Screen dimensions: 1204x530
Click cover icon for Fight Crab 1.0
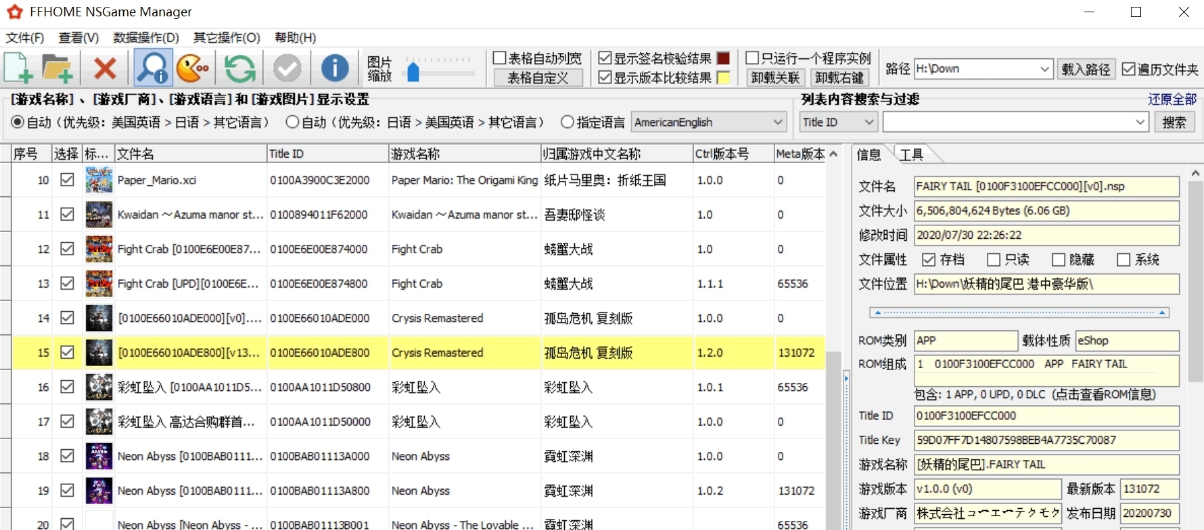click(x=99, y=249)
